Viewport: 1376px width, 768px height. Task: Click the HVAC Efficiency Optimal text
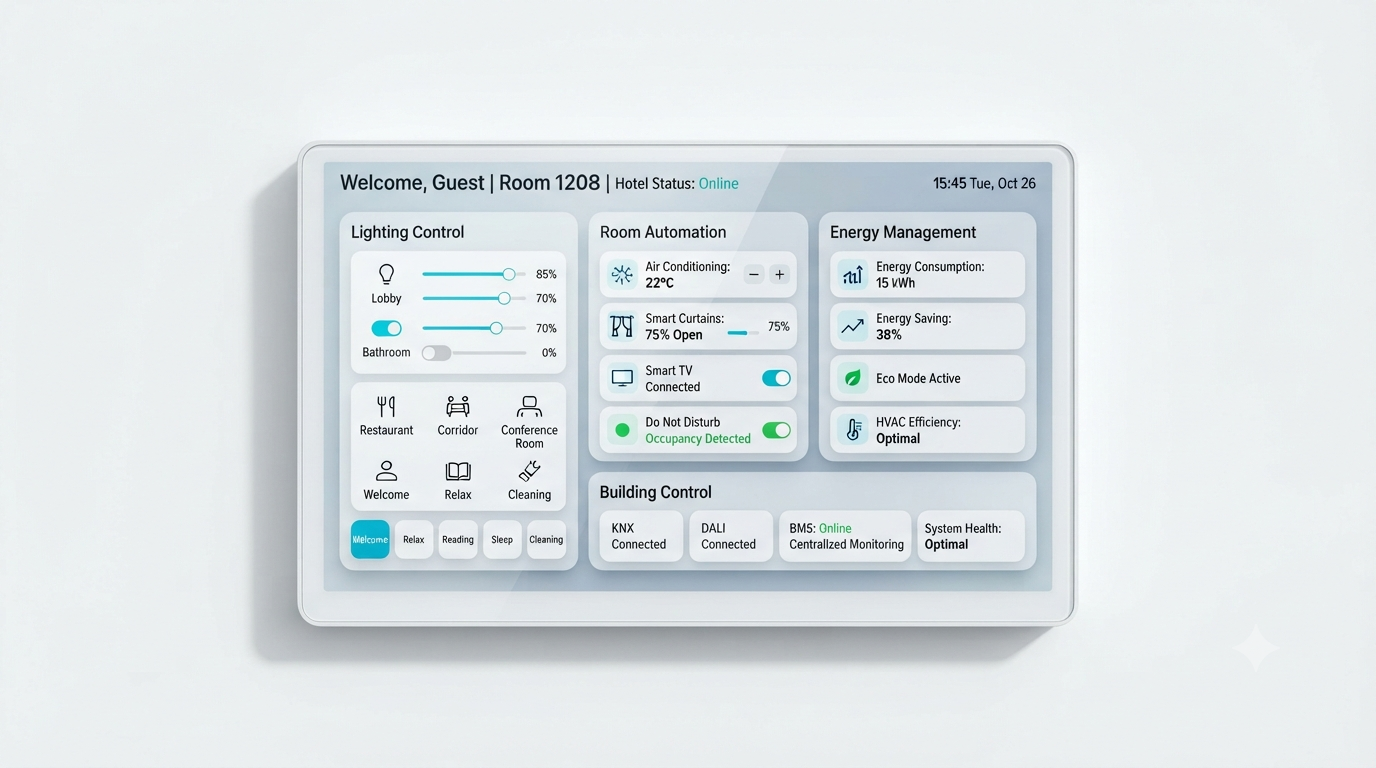click(x=918, y=430)
